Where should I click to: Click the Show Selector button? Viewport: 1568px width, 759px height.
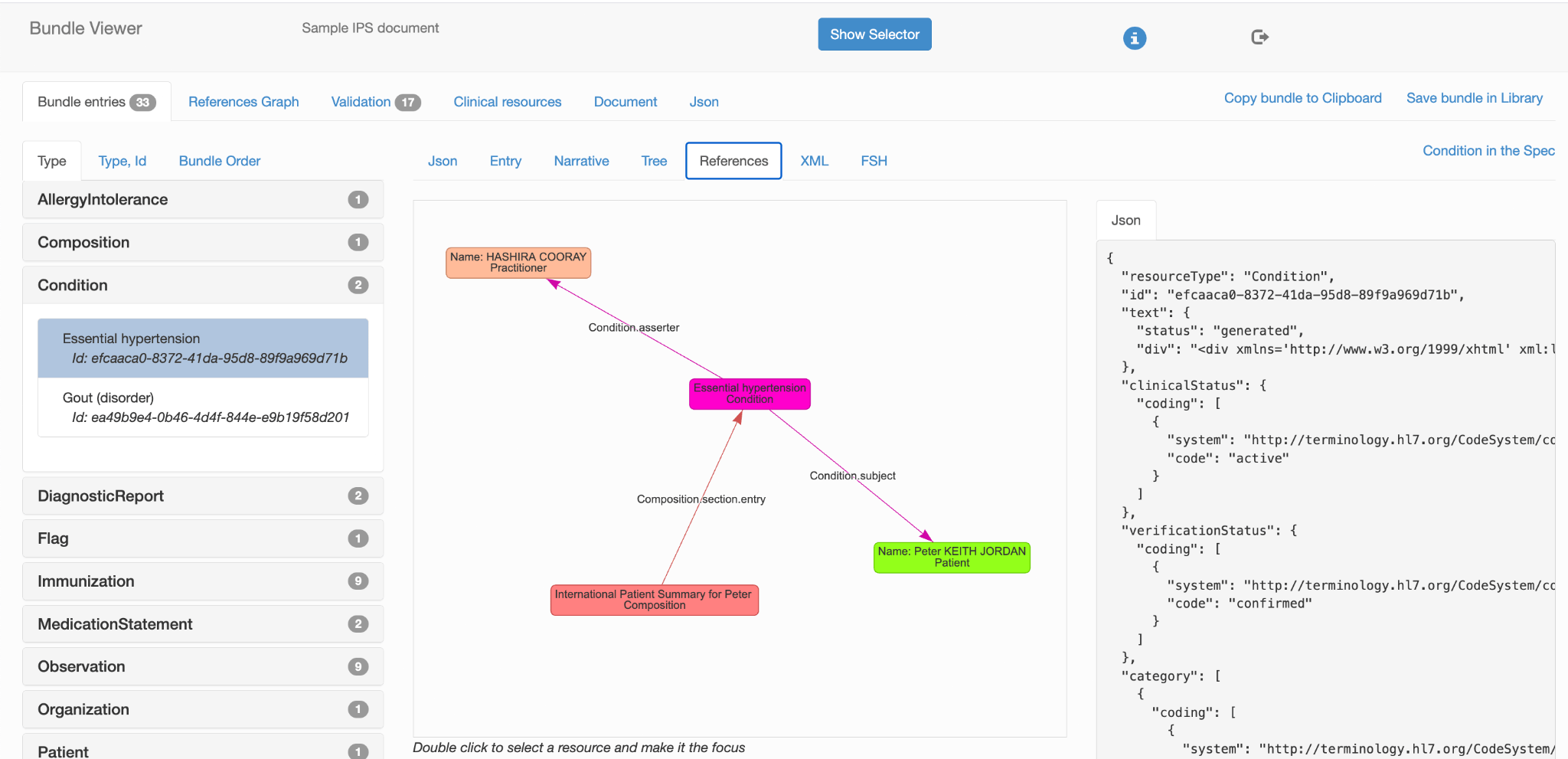click(874, 34)
